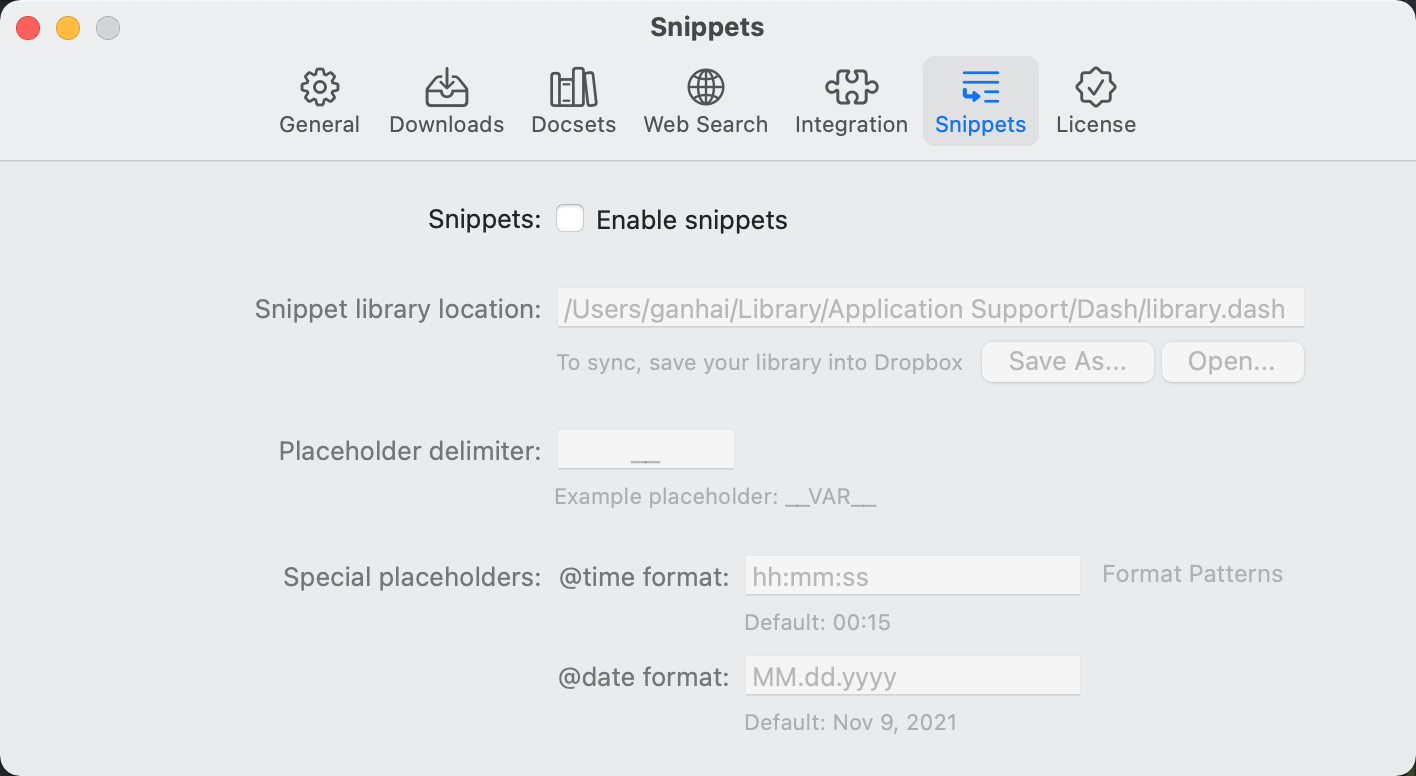Screen dimensions: 1416x776
Task: Open the Web Search settings
Action: pos(706,100)
